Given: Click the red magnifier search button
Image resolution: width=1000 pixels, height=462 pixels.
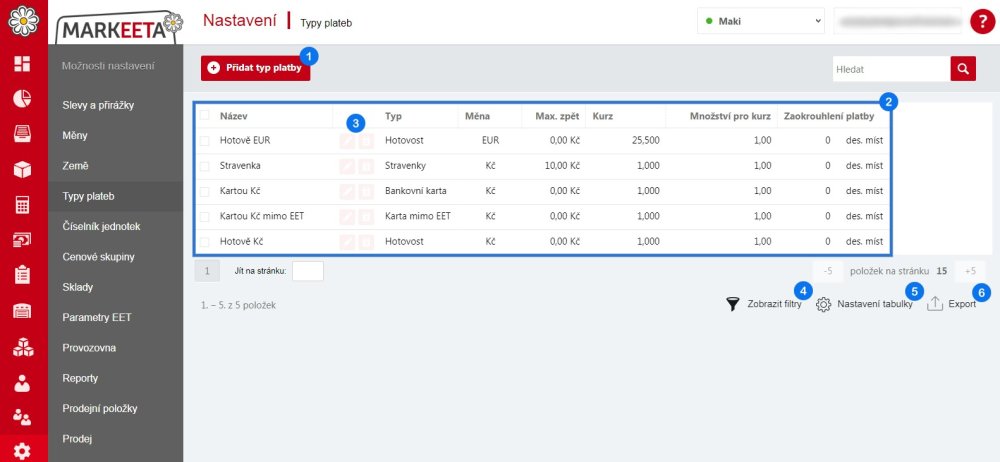Looking at the screenshot, I should click(x=963, y=69).
